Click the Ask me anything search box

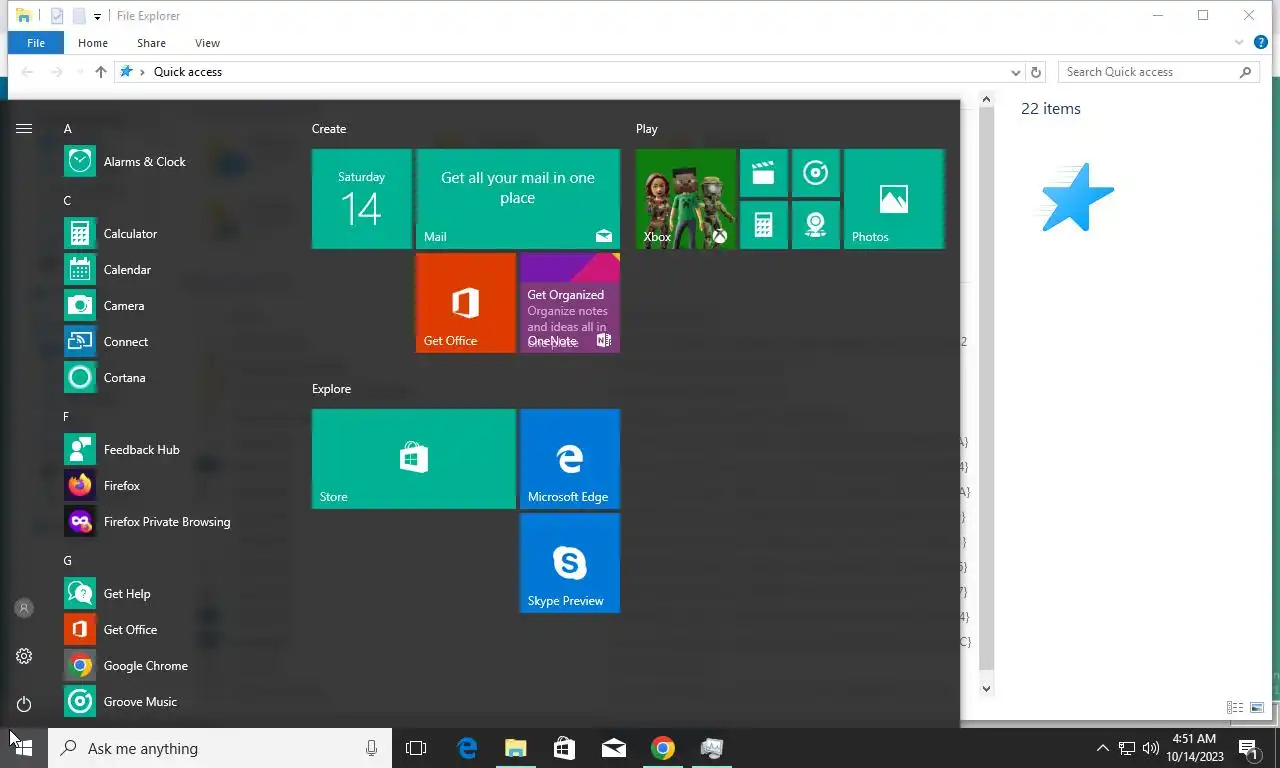(220, 748)
